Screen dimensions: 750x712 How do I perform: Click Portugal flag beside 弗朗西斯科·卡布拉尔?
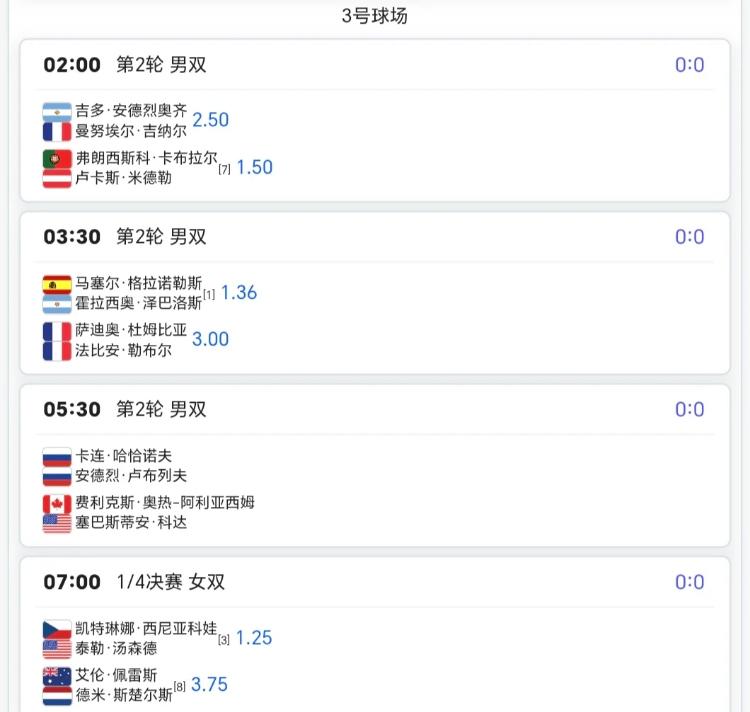57,159
